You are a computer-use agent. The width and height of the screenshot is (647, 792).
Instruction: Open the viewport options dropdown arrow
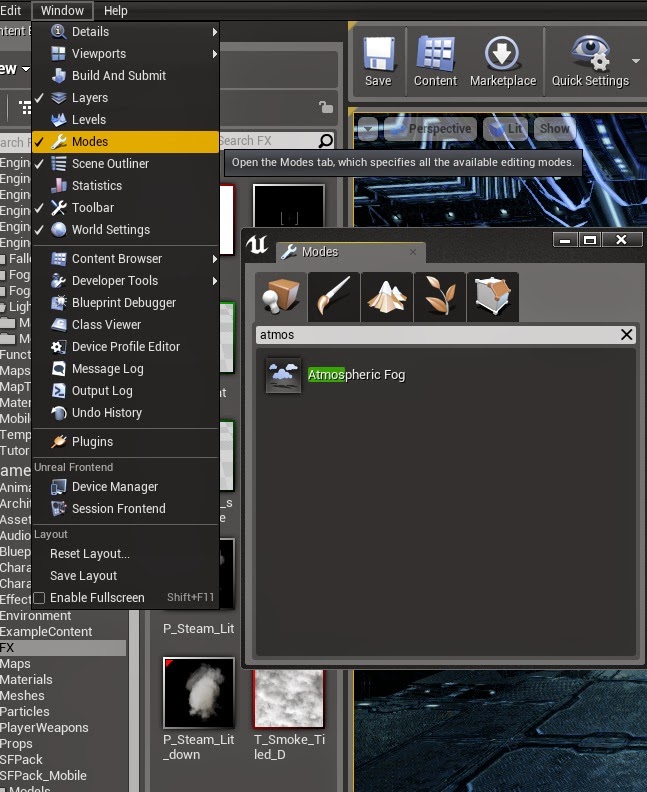368,129
